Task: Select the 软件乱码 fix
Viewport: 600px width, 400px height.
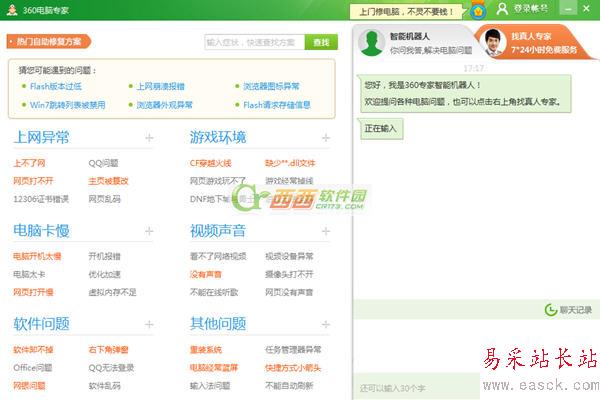Action: (104, 386)
